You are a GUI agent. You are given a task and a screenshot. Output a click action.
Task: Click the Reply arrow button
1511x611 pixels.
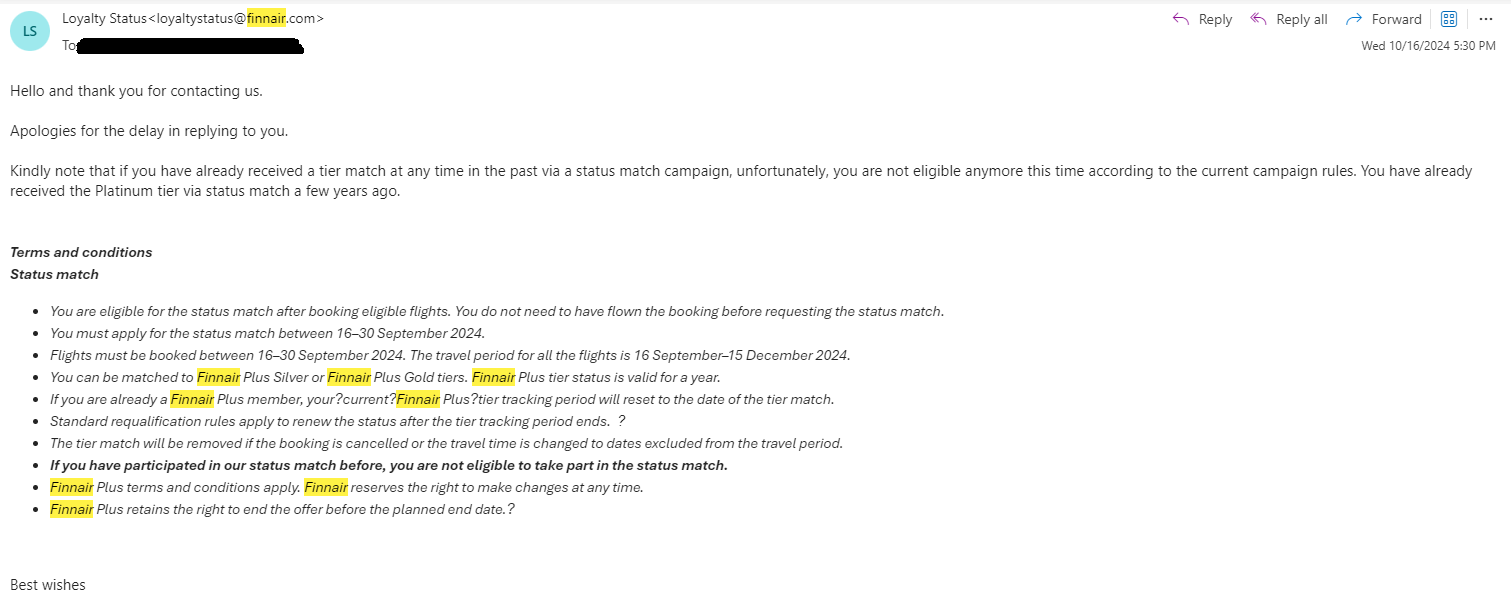(1202, 19)
